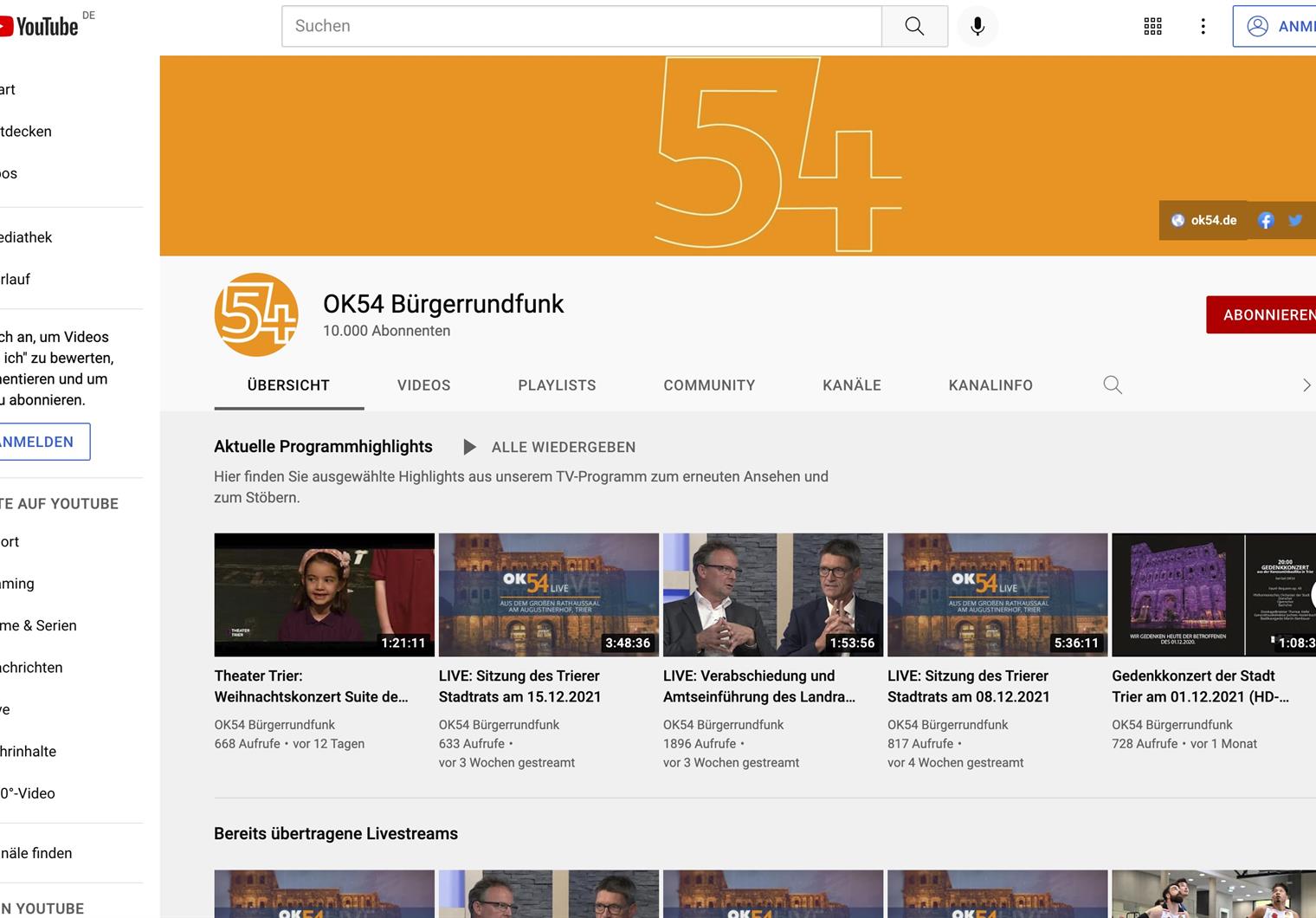The height and width of the screenshot is (918, 1316).
Task: Play all via ALLE WIEDERGEBEN
Action: [x=550, y=447]
